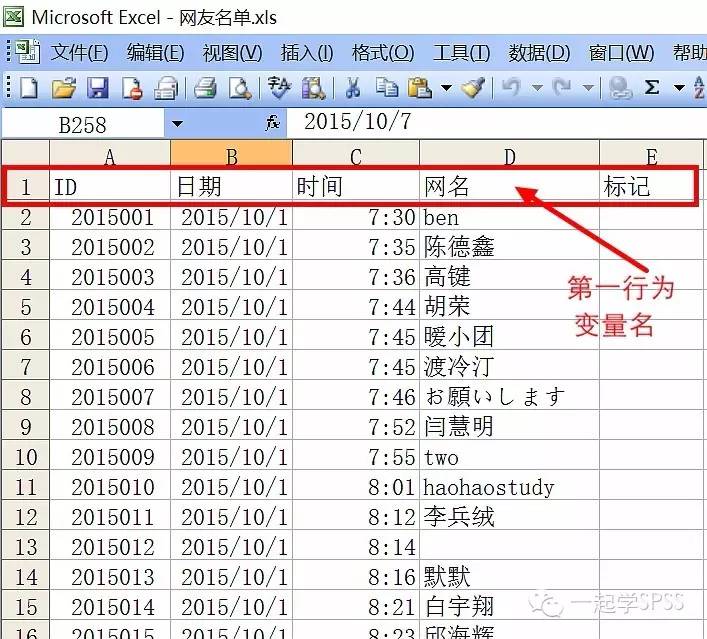Image resolution: width=707 pixels, height=639 pixels.
Task: Open the 插入(I) menu
Action: pos(307,53)
